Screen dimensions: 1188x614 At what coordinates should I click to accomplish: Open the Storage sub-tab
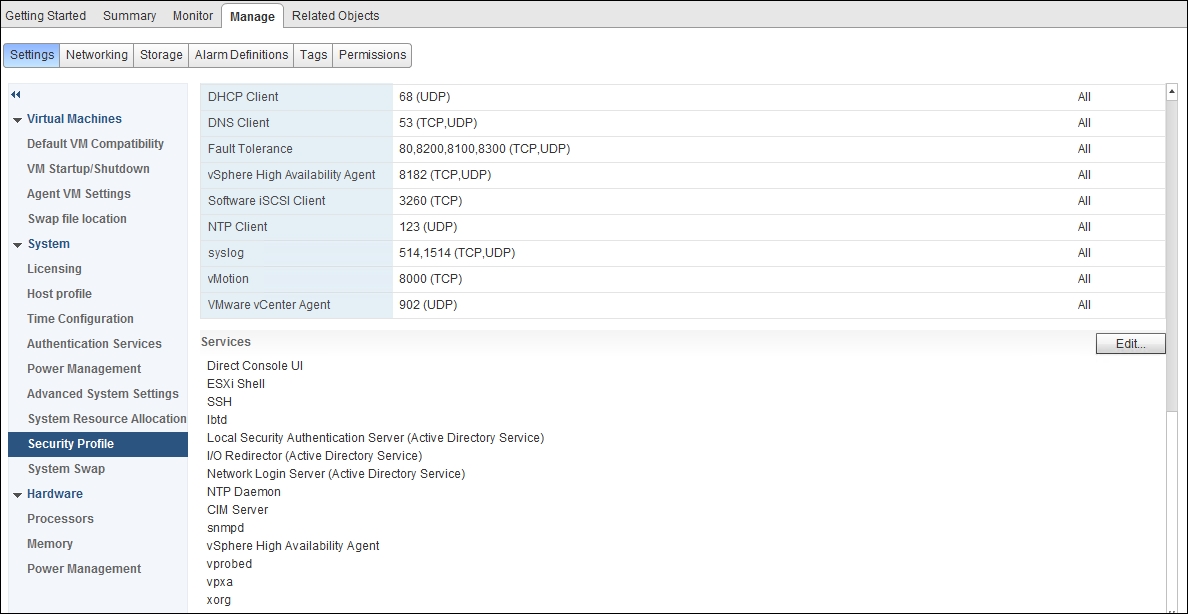pos(161,55)
